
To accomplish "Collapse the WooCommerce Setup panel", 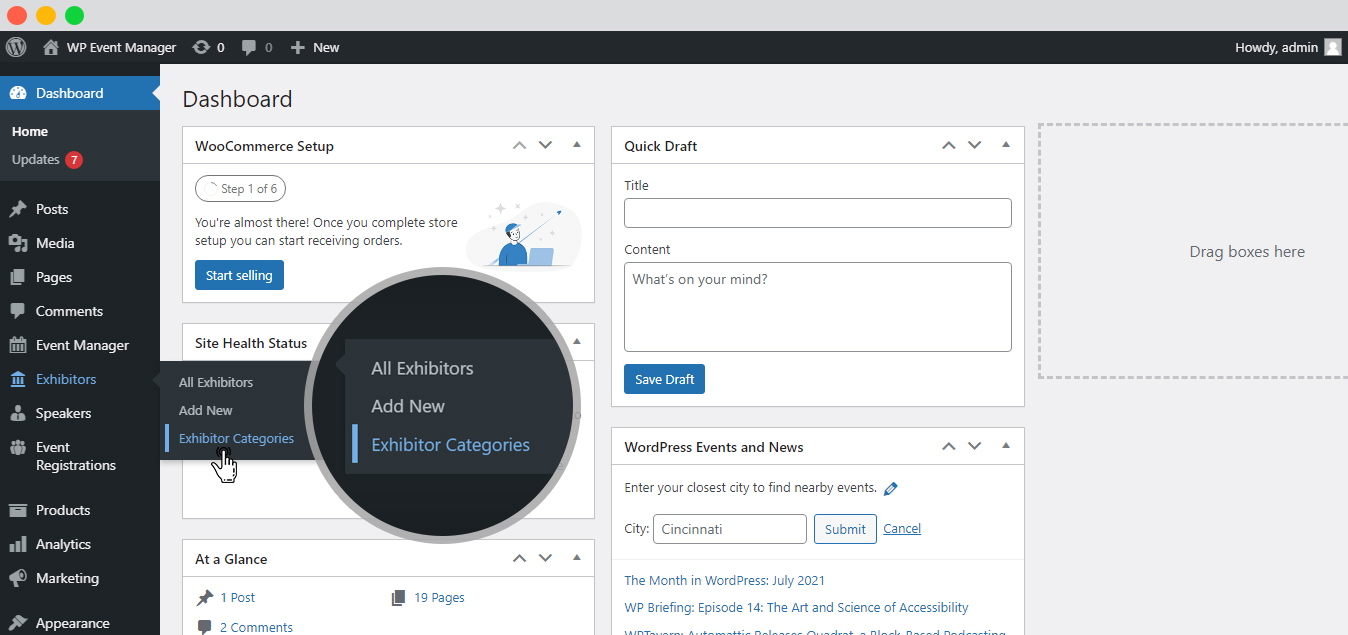I will (x=577, y=145).
